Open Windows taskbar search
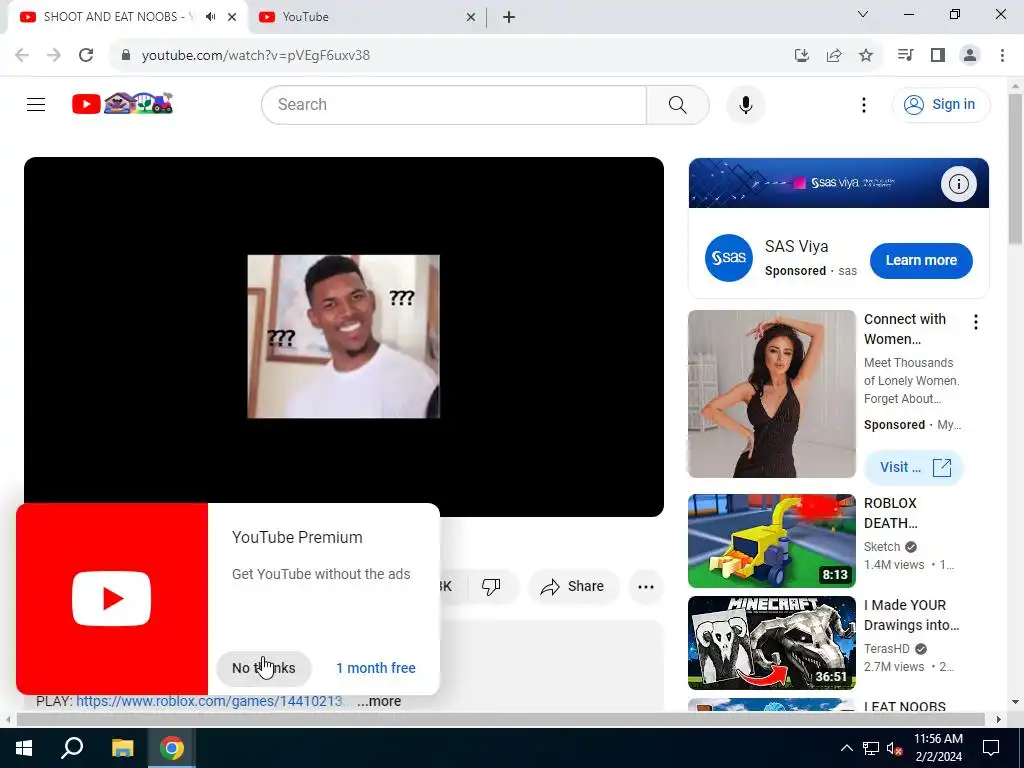 point(72,748)
